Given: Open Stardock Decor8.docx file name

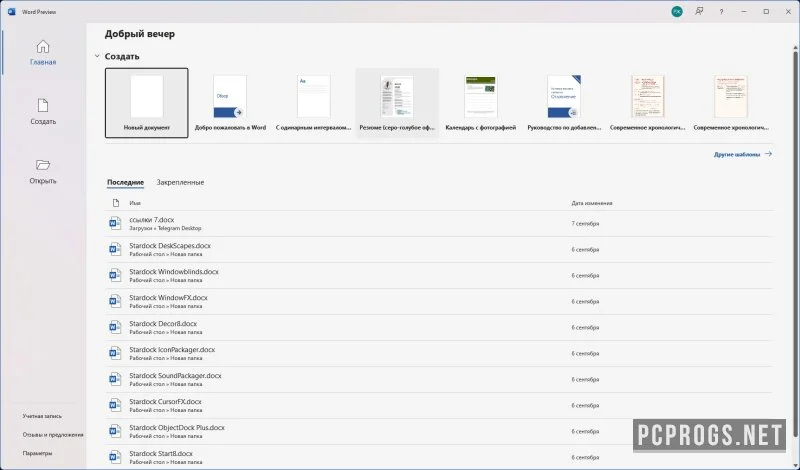Looking at the screenshot, I should 163,324.
